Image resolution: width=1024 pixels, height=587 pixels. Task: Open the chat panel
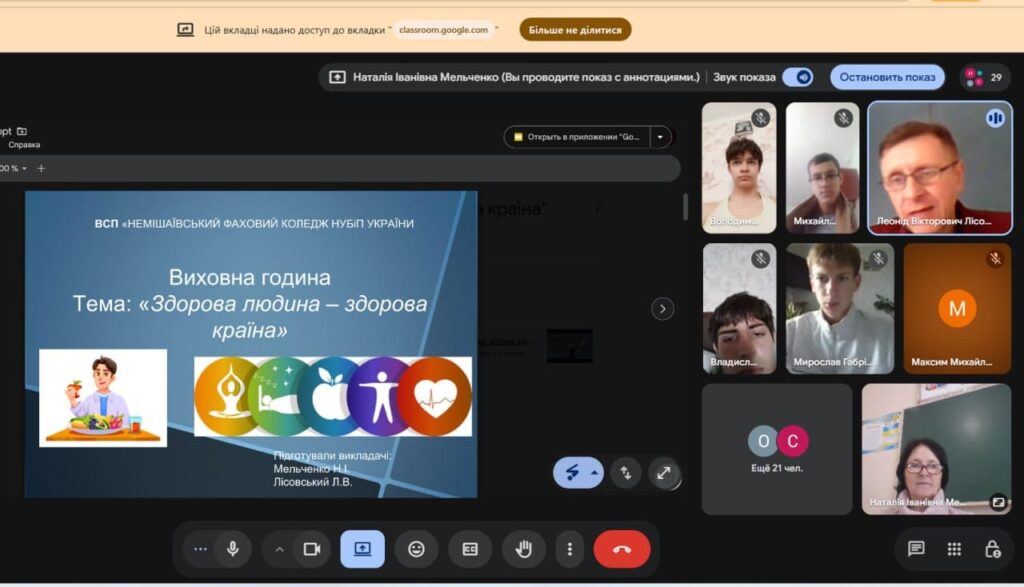pyautogui.click(x=916, y=549)
